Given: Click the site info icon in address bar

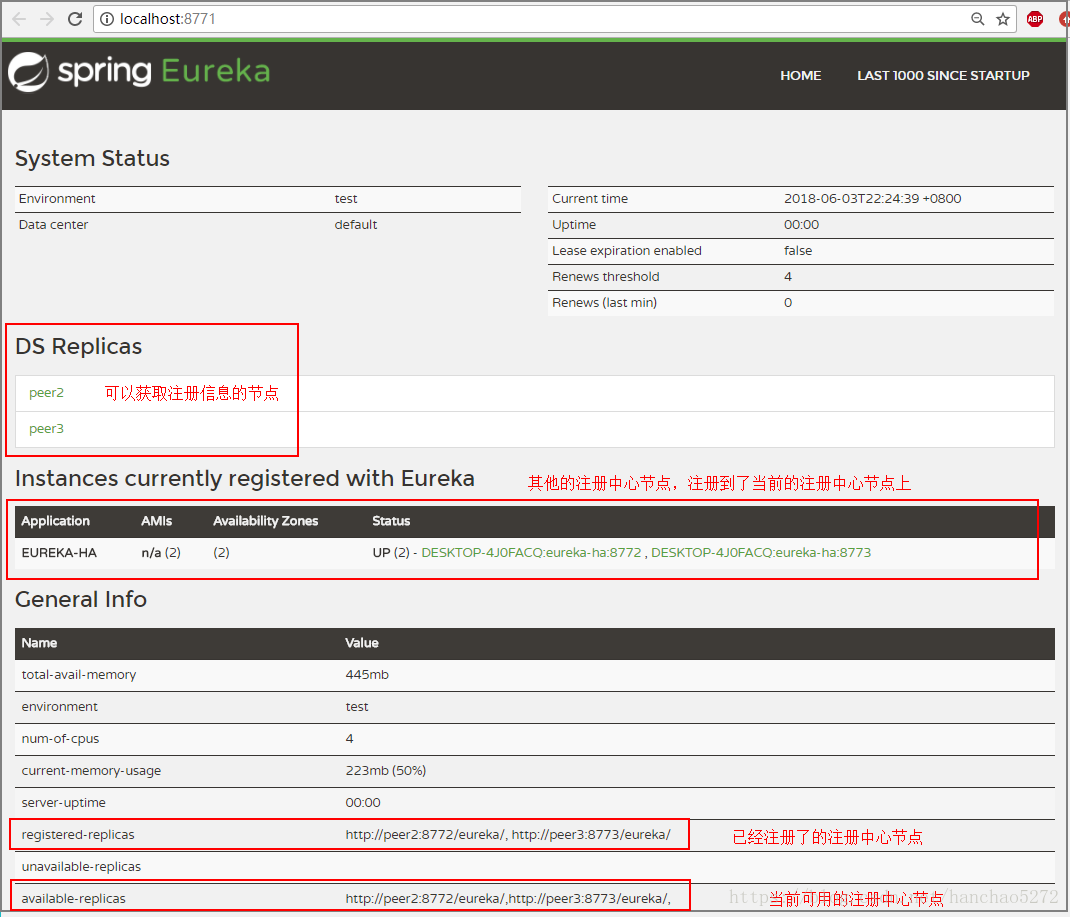Looking at the screenshot, I should pos(107,19).
